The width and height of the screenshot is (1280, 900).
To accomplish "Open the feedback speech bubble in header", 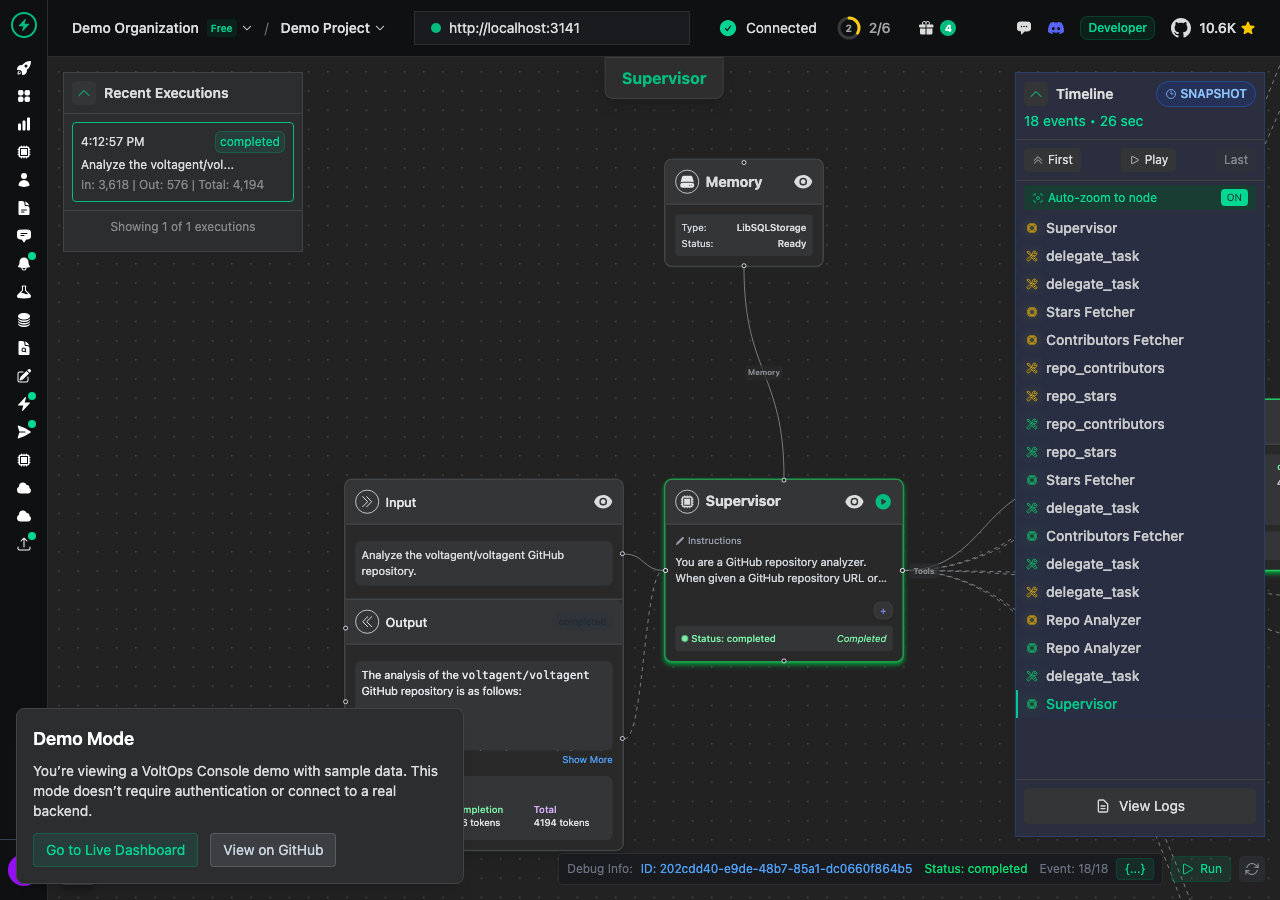I will [x=1023, y=28].
